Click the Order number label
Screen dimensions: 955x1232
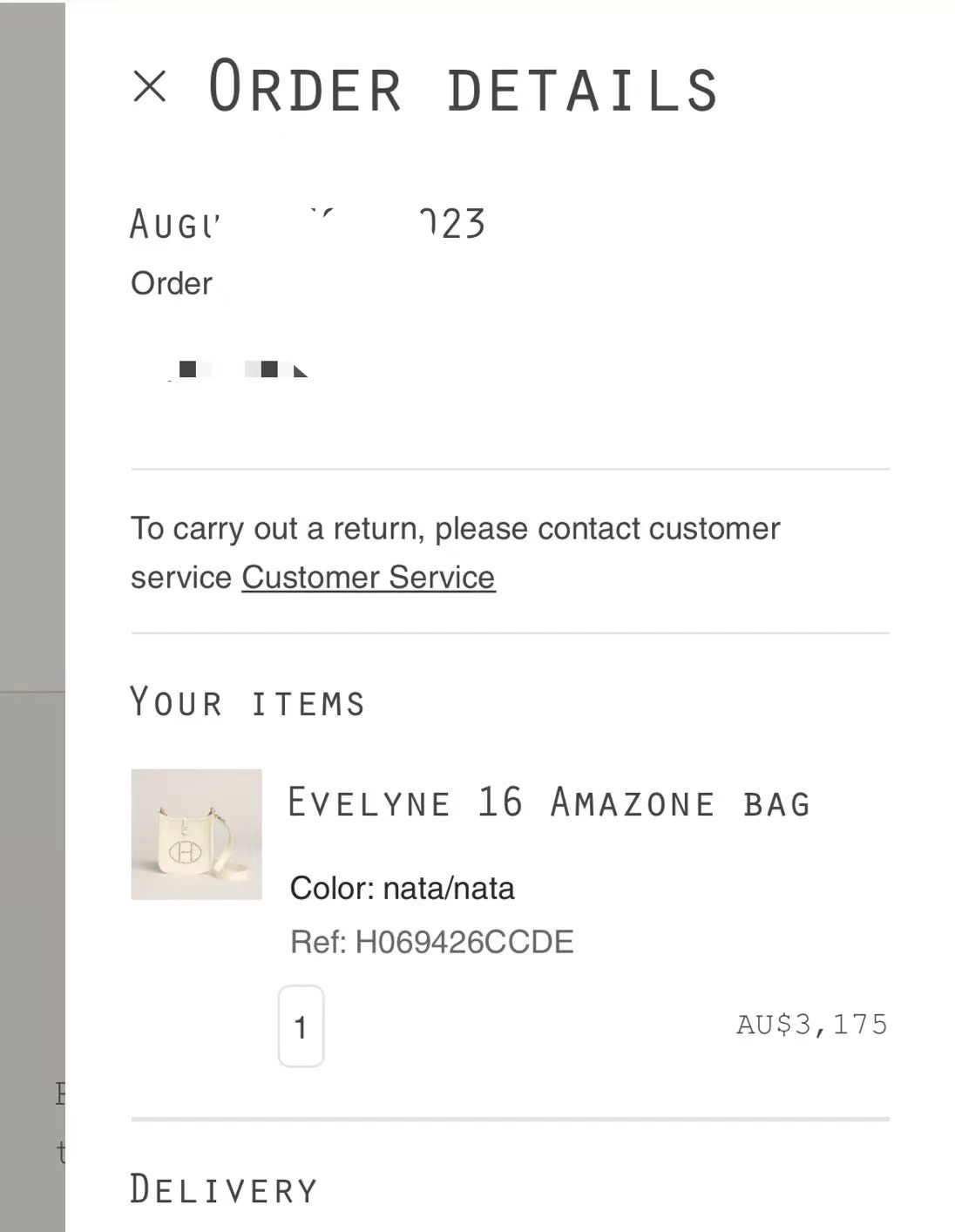[x=172, y=283]
